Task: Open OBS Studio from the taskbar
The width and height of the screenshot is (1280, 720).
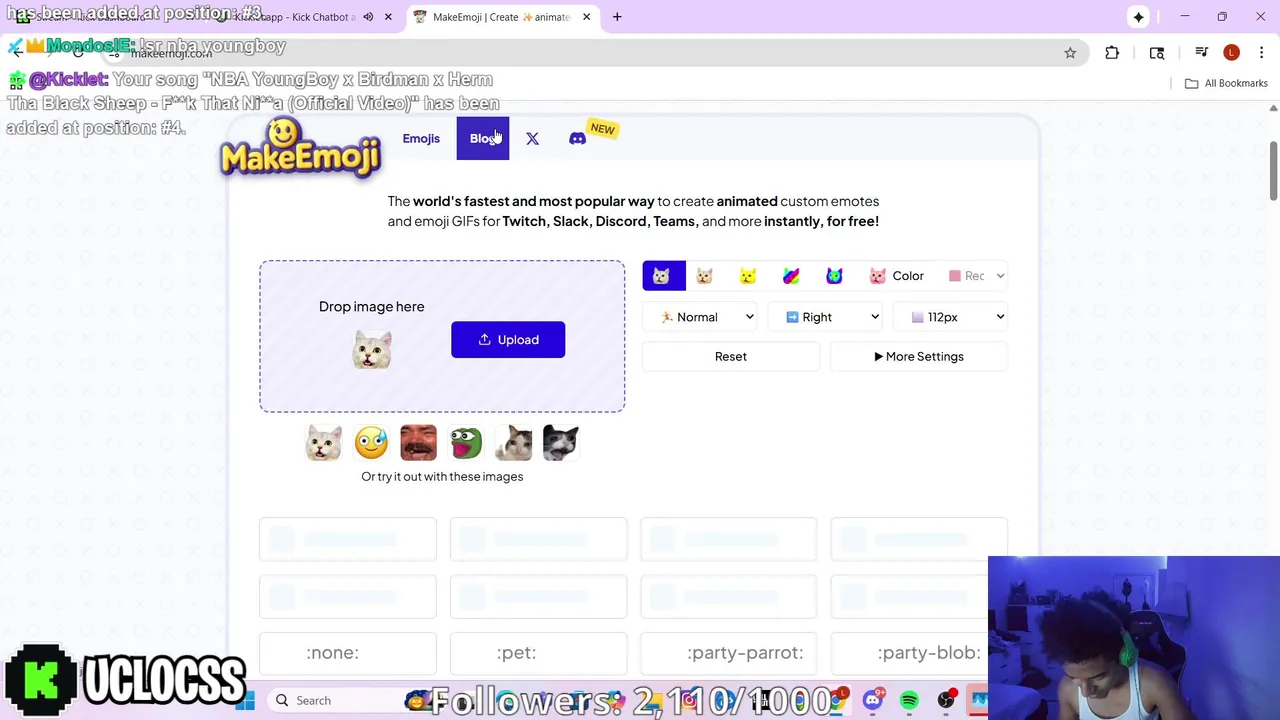Action: coord(946,701)
